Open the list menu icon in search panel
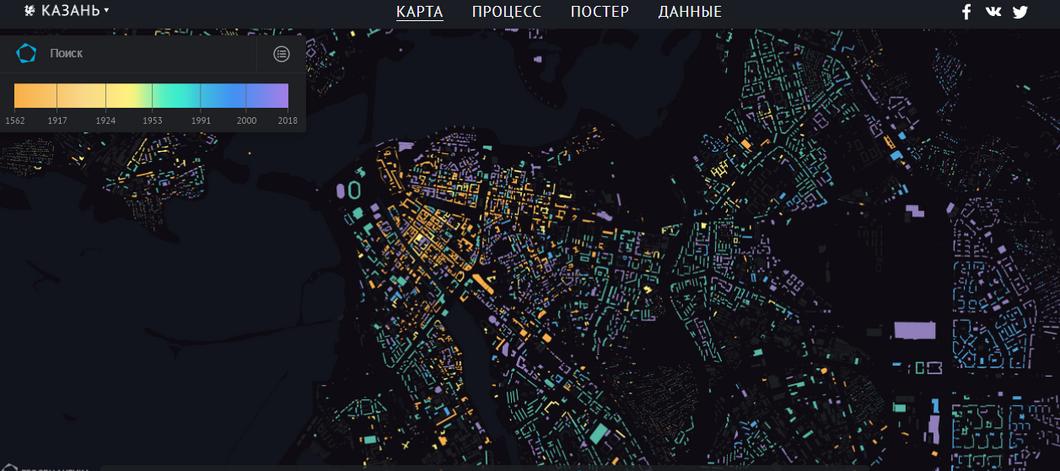 pyautogui.click(x=281, y=53)
